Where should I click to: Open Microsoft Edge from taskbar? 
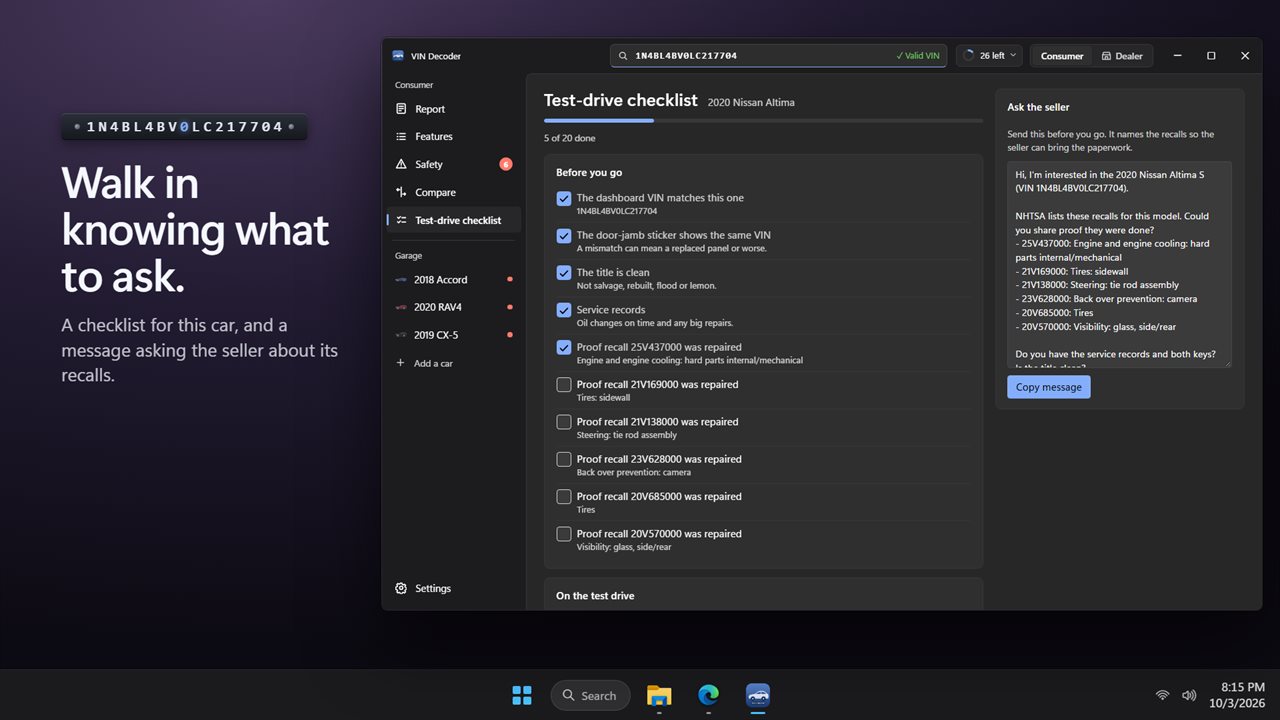(708, 695)
